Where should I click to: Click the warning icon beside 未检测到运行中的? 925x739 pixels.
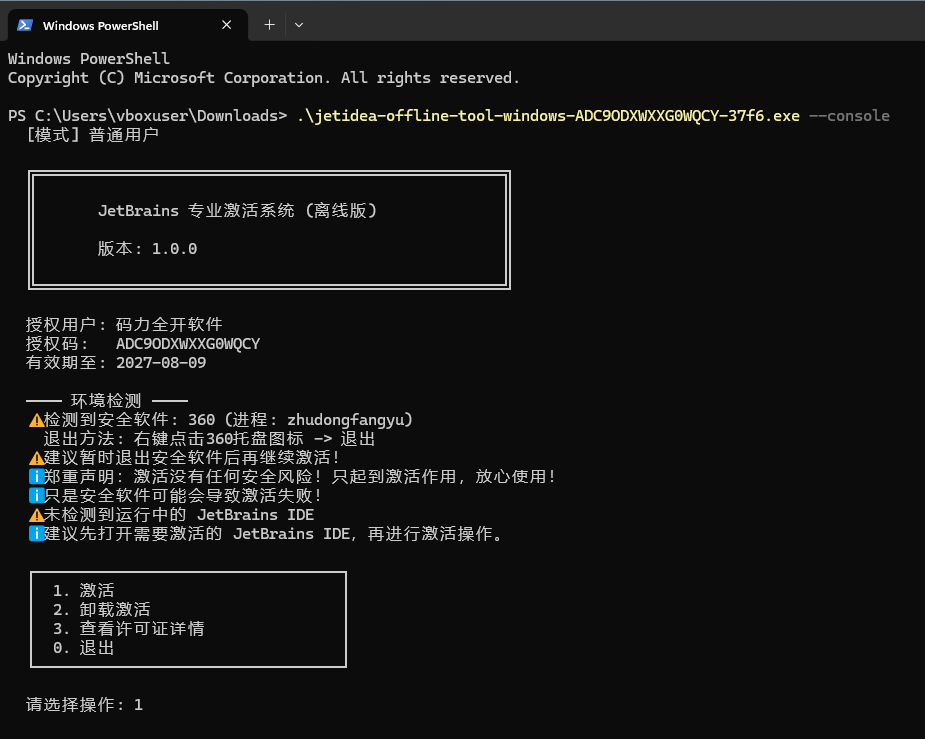coord(36,515)
